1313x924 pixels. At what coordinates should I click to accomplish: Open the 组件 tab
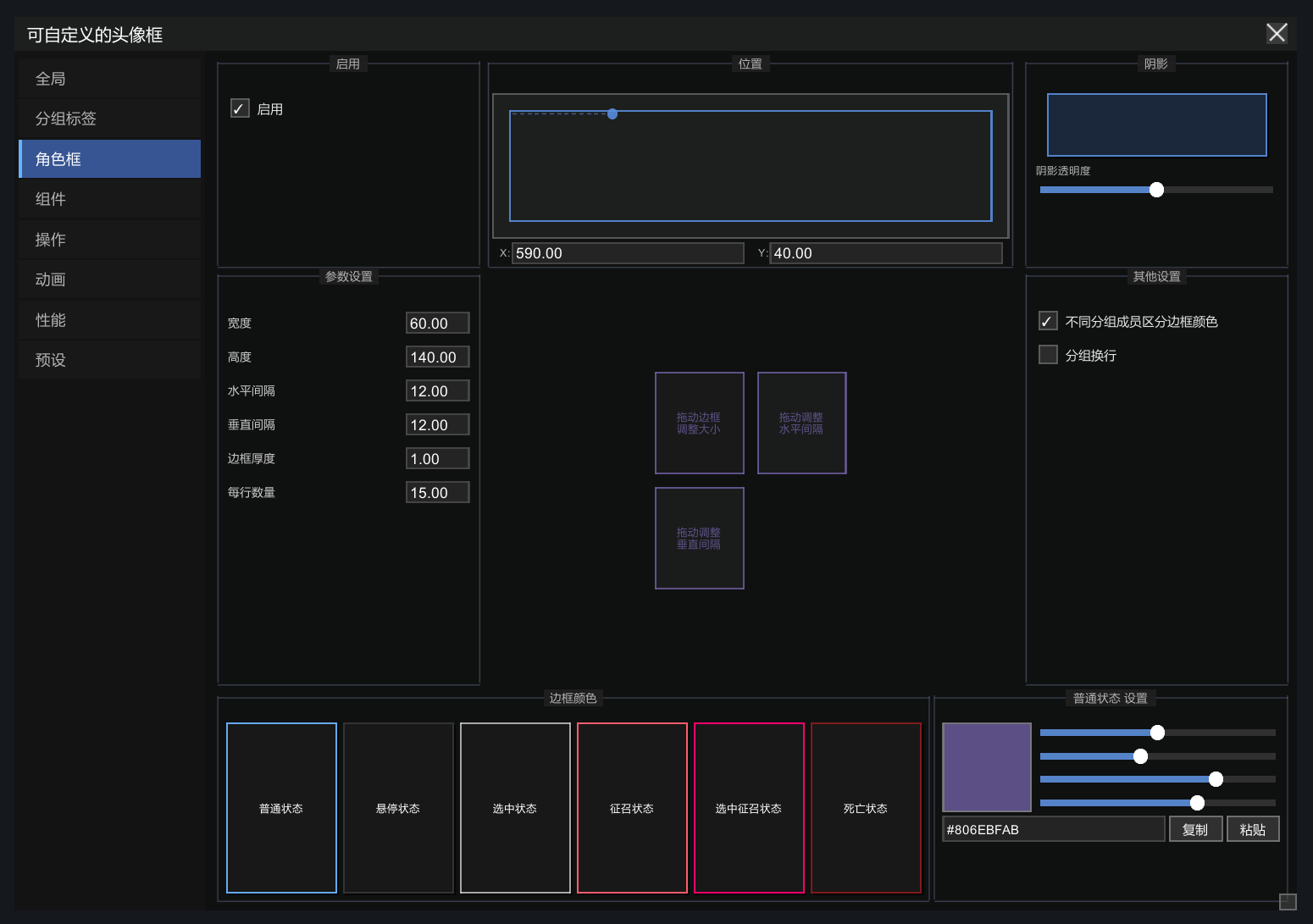109,199
